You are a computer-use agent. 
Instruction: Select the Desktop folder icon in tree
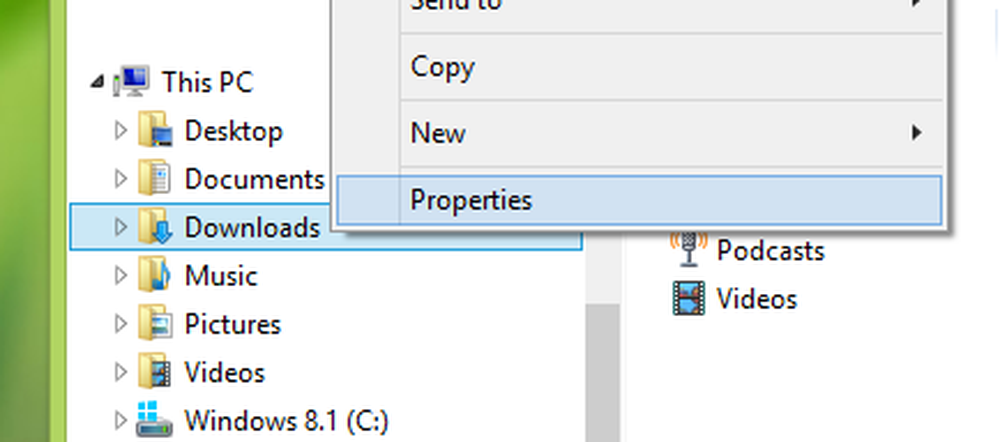coord(155,130)
